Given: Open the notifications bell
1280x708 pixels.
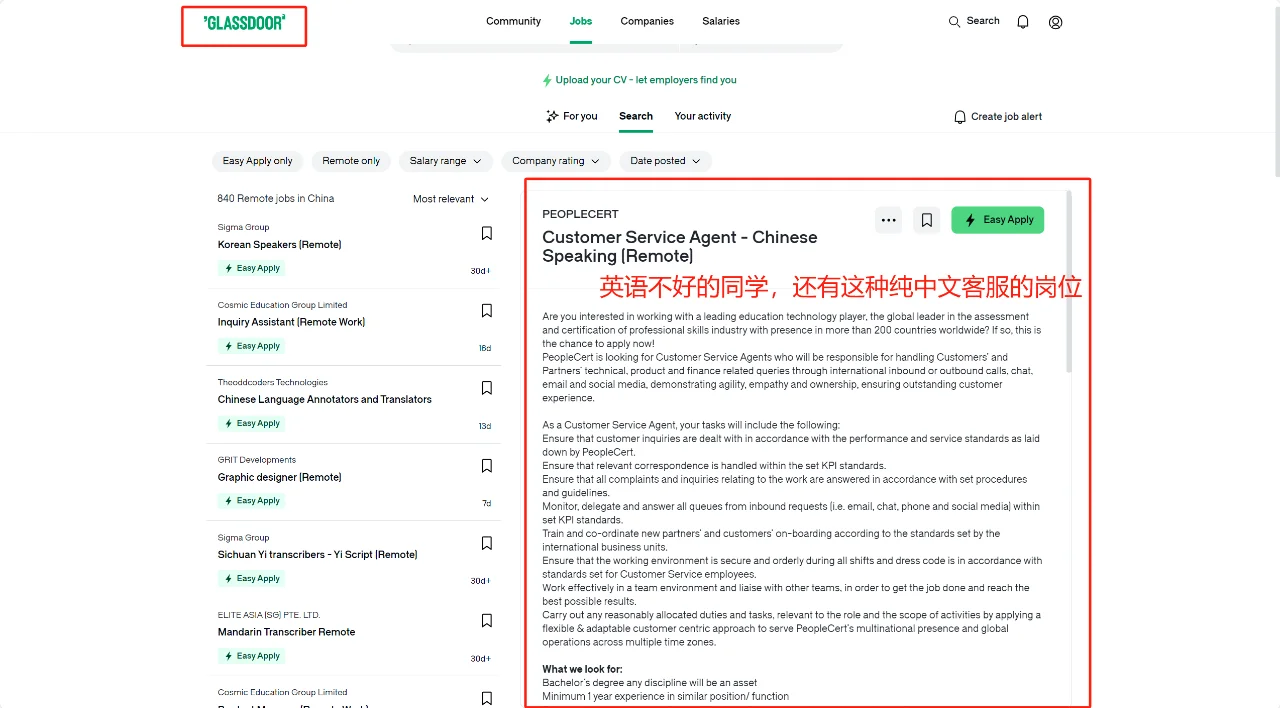Looking at the screenshot, I should 1023,22.
